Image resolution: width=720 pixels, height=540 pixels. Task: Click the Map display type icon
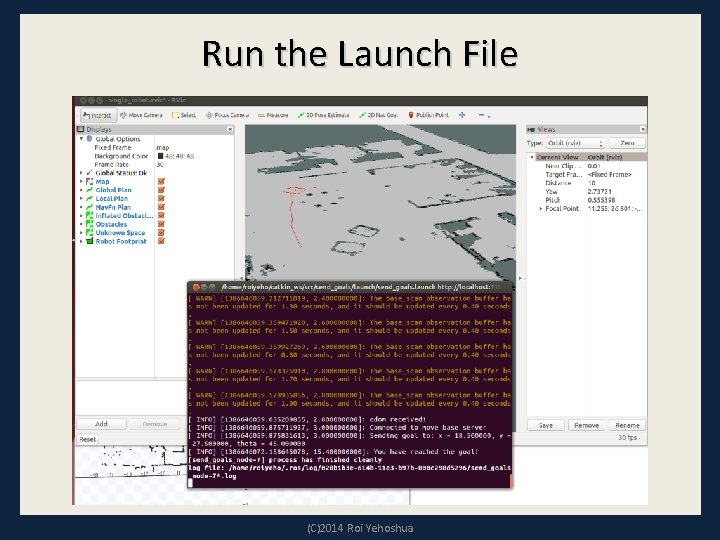click(x=90, y=181)
